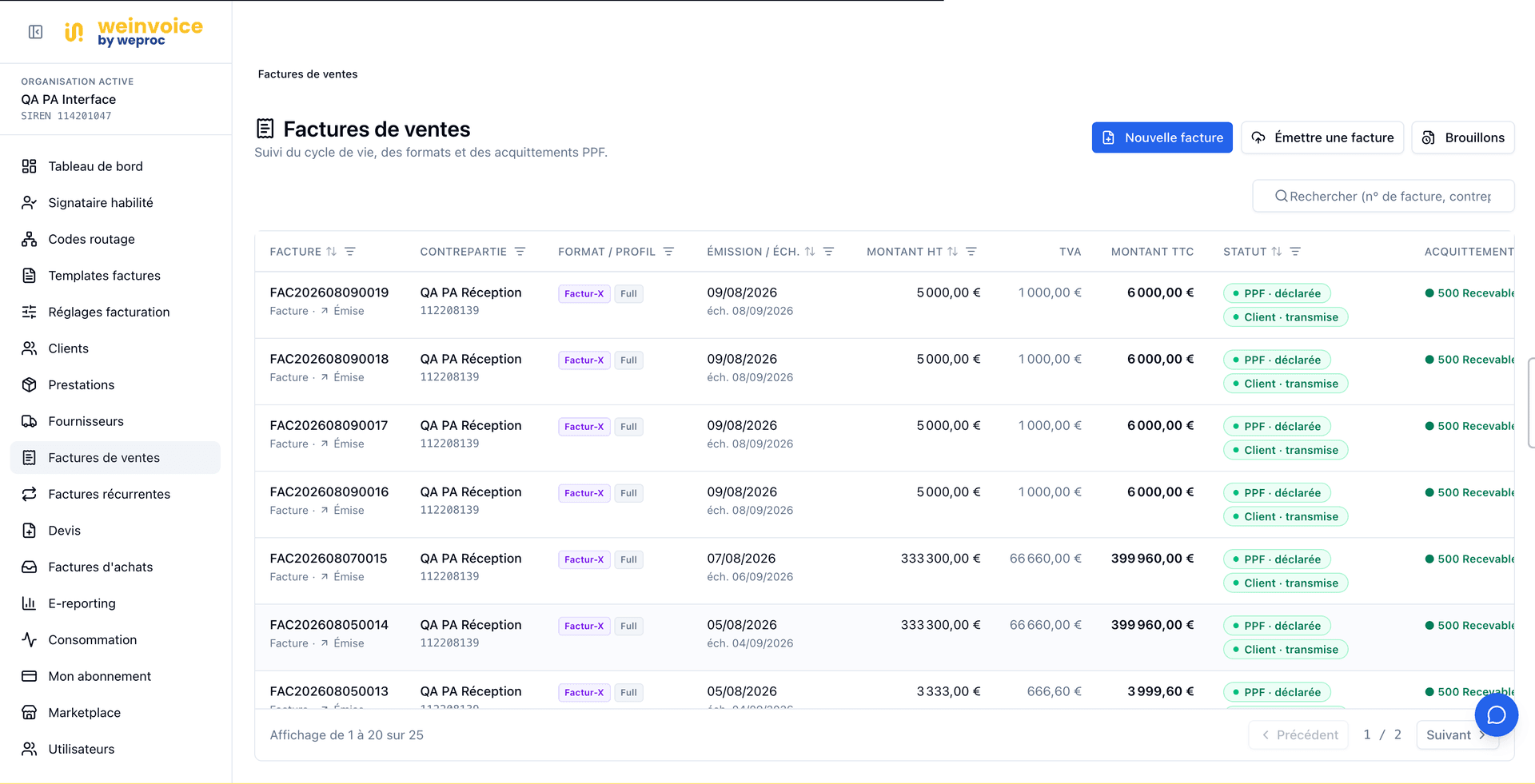1535x784 pixels.
Task: Open Factures d'achats inbox icon
Action: (x=30, y=567)
